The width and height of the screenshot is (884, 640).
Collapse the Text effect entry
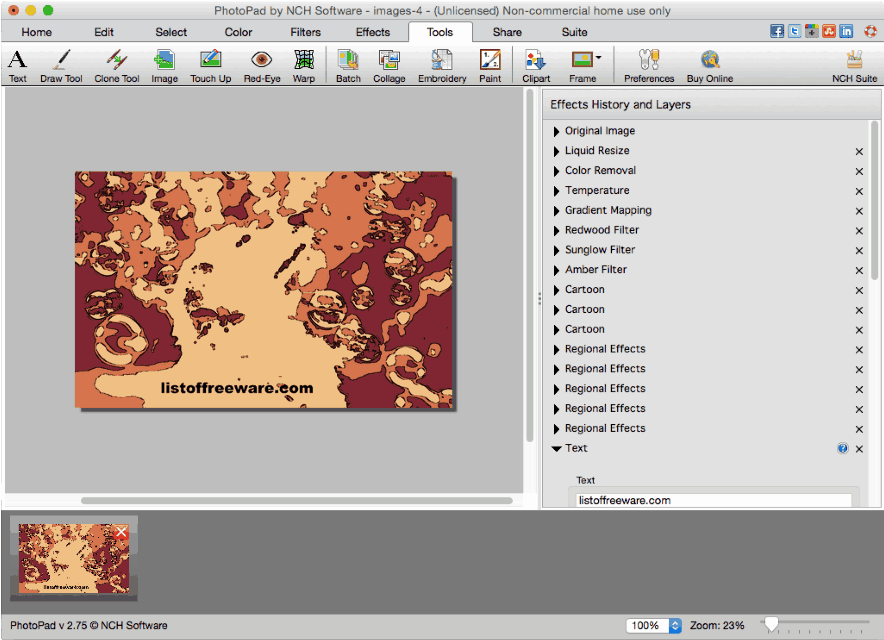557,448
